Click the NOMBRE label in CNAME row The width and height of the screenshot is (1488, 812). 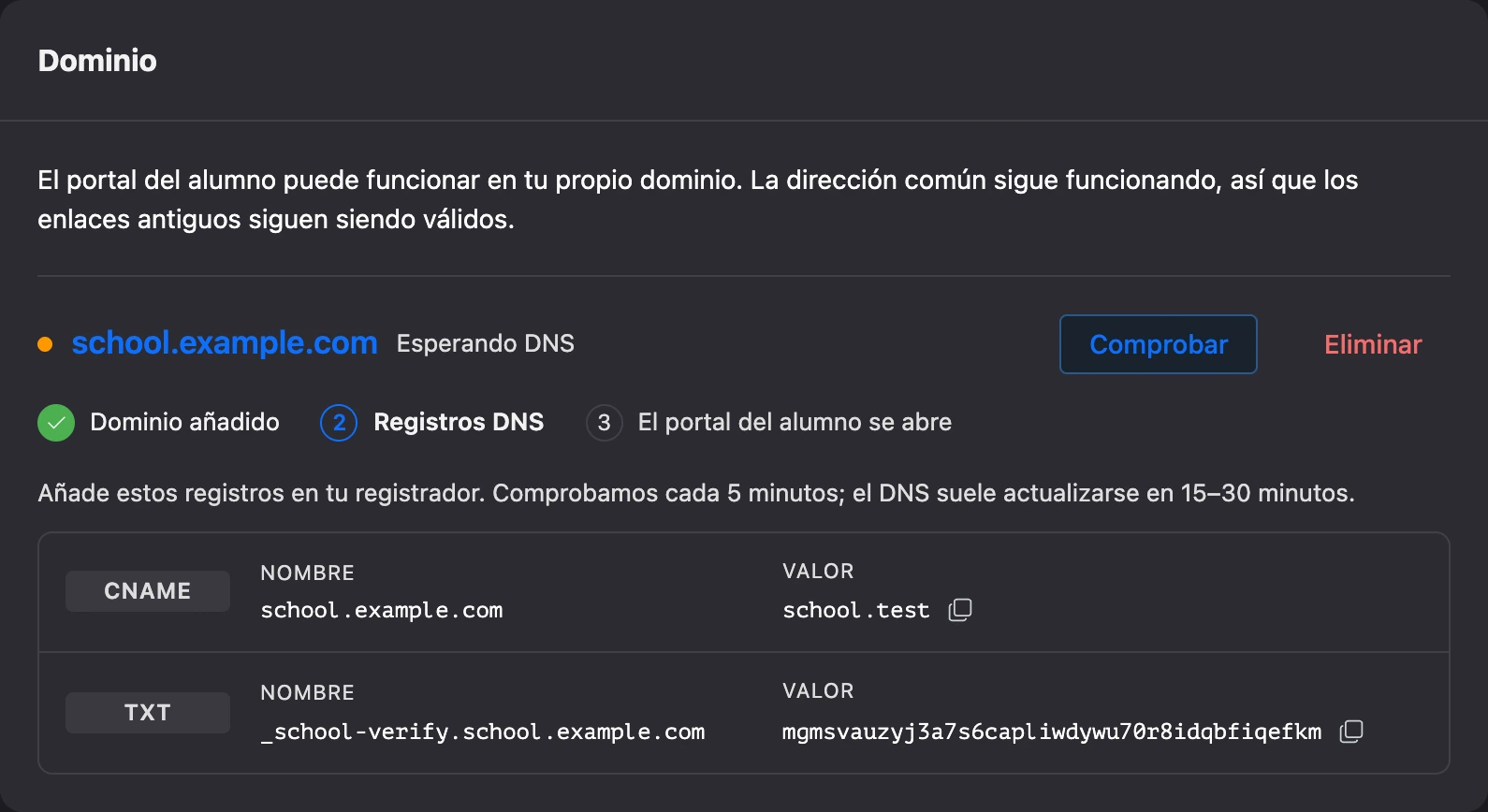point(307,573)
